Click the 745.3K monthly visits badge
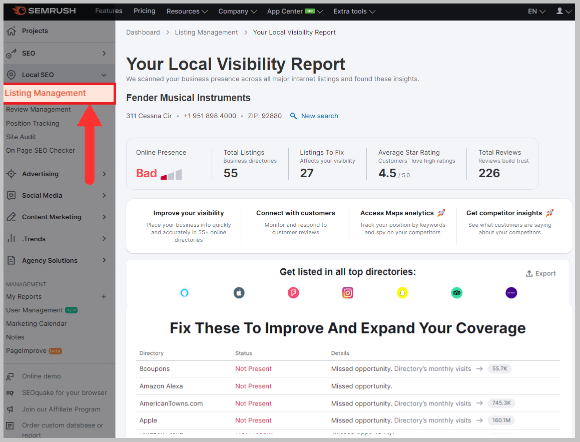The image size is (580, 442). point(501,403)
